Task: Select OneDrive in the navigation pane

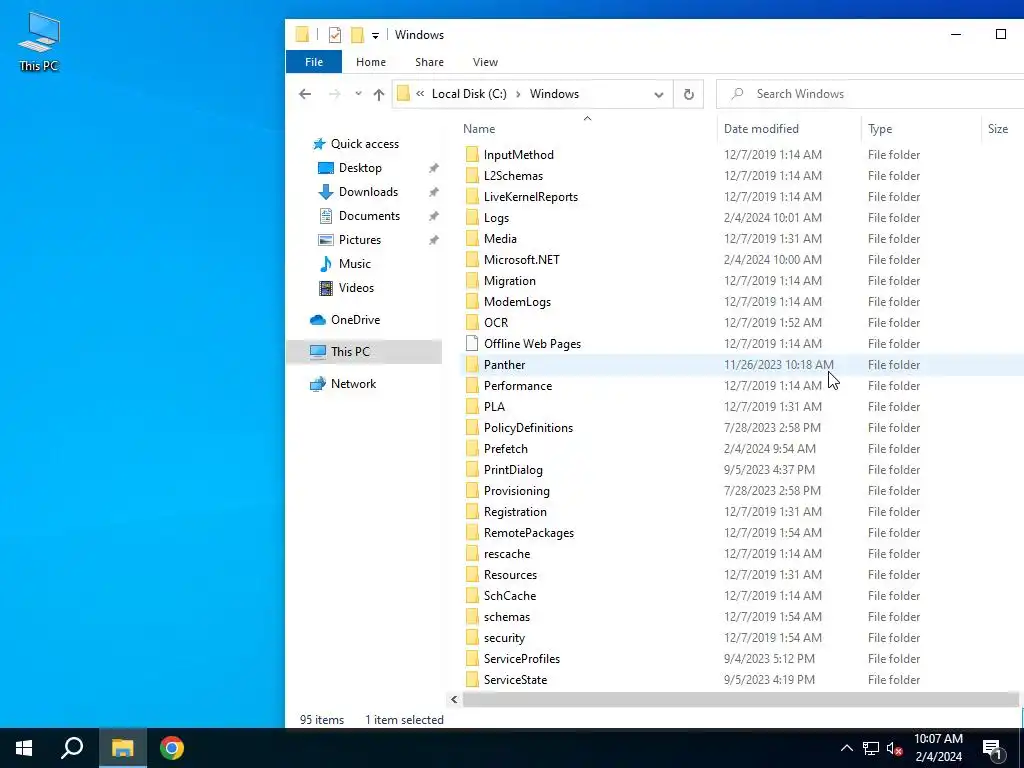Action: pos(355,320)
